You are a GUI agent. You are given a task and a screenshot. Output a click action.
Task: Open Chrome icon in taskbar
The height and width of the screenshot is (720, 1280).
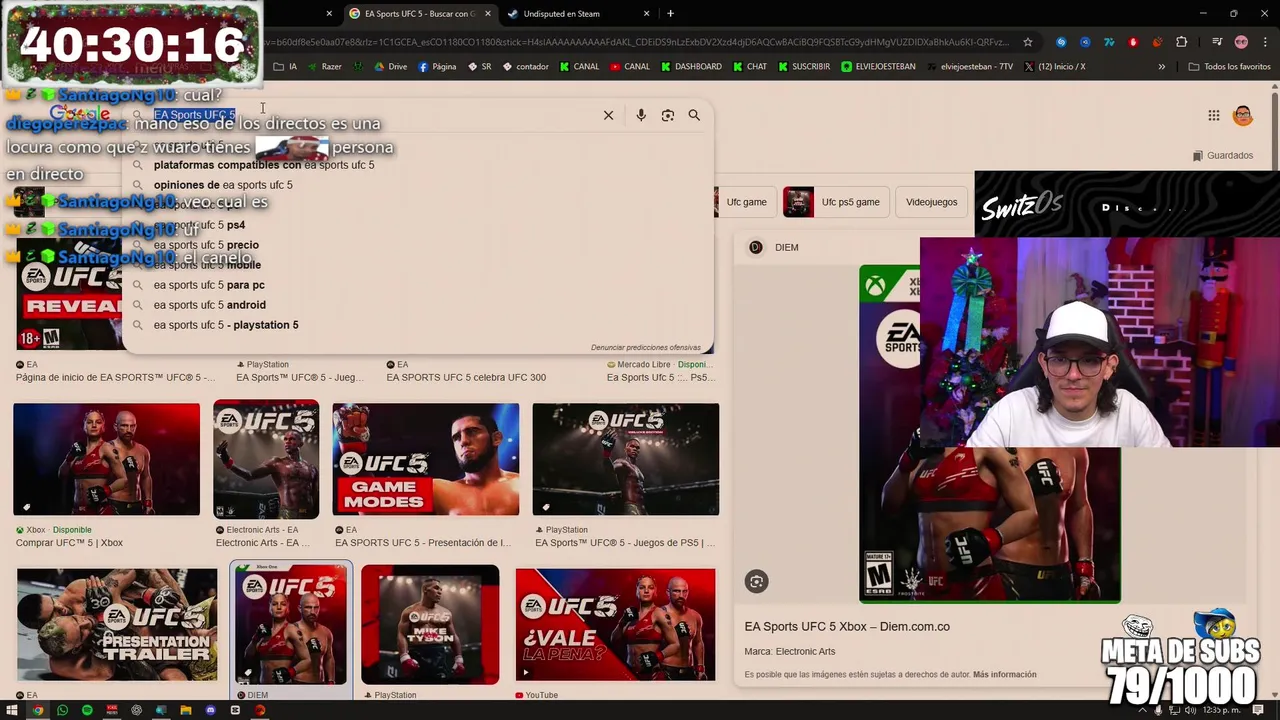38,710
